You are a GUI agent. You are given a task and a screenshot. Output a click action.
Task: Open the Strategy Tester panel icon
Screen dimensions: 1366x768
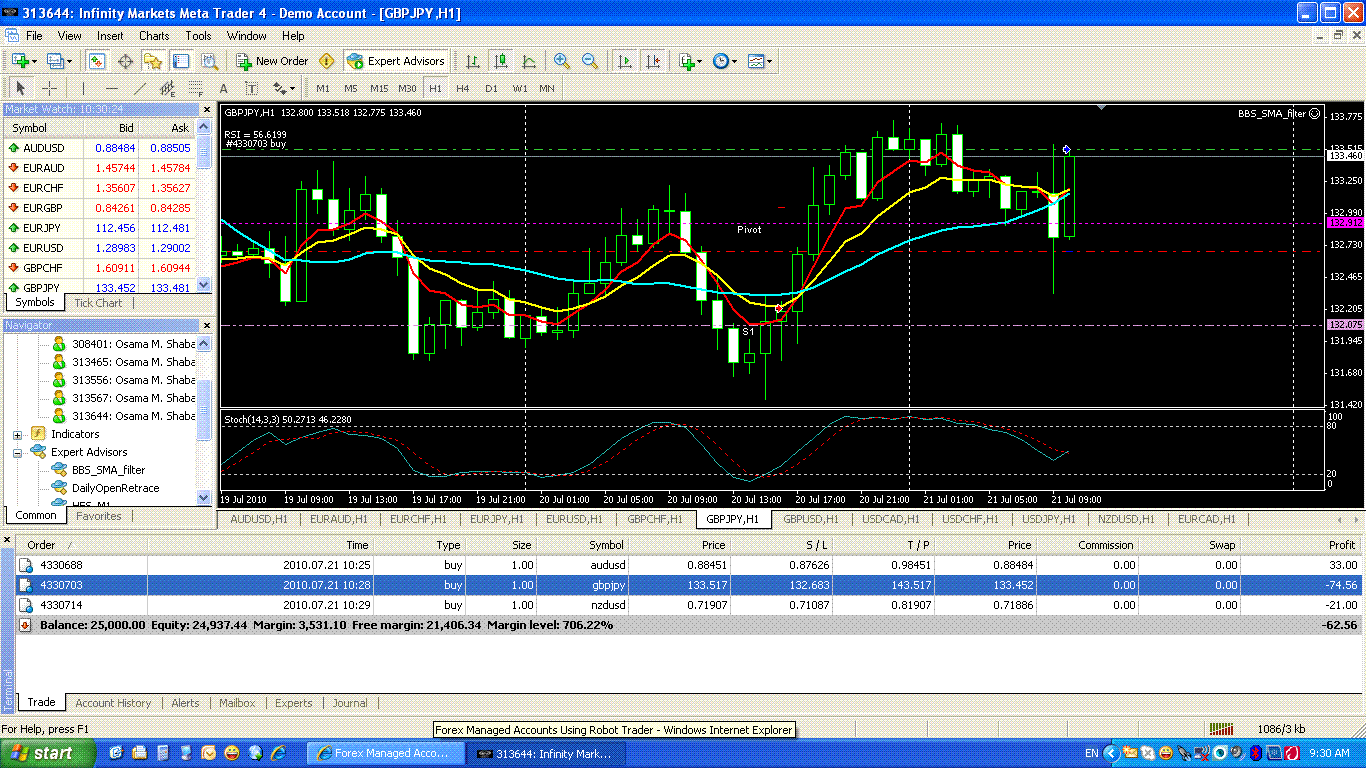[208, 61]
